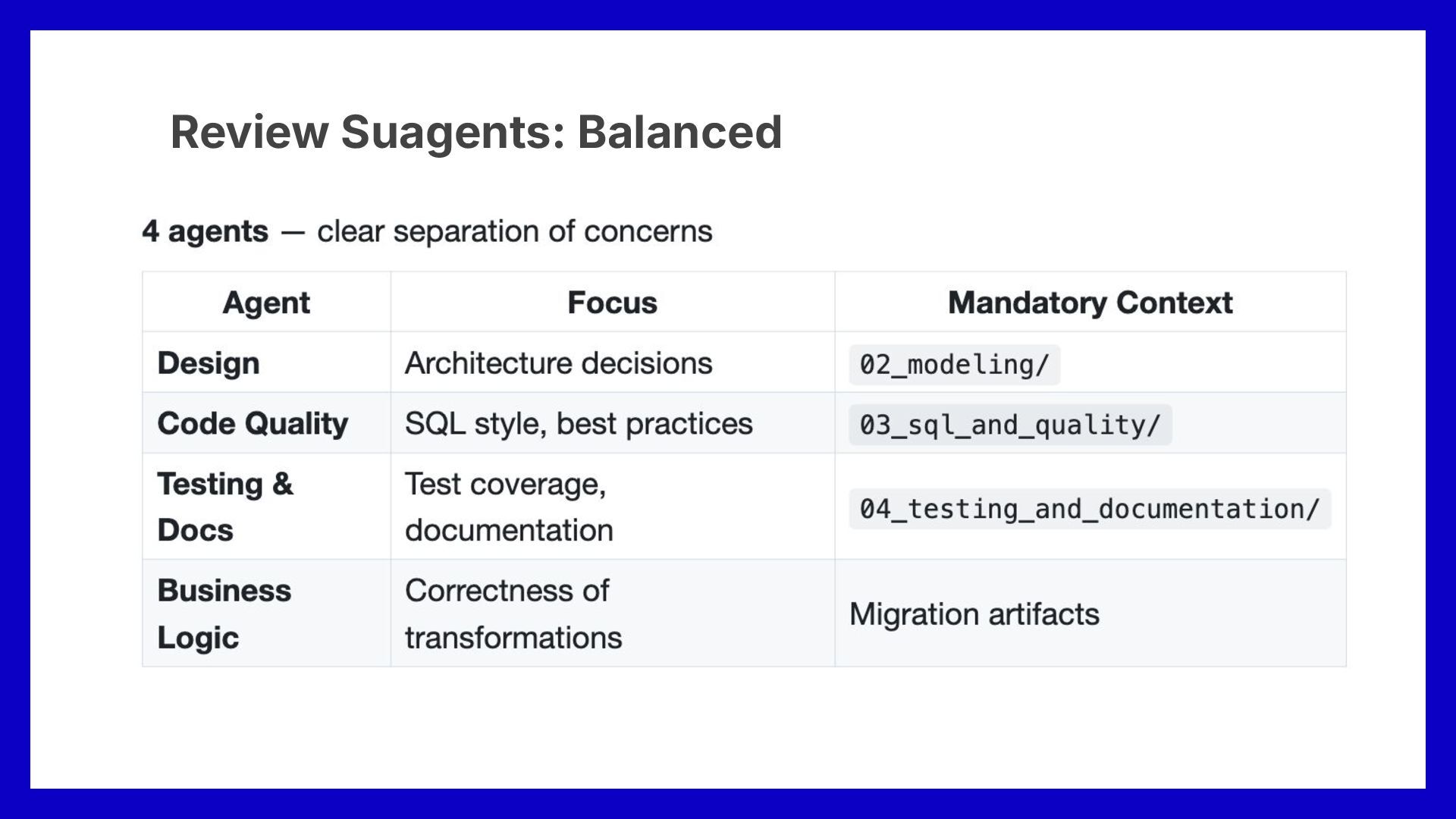Click the 04_testing_and_documentation/ code label
The width and height of the screenshot is (1456, 819).
pyautogui.click(x=1089, y=509)
